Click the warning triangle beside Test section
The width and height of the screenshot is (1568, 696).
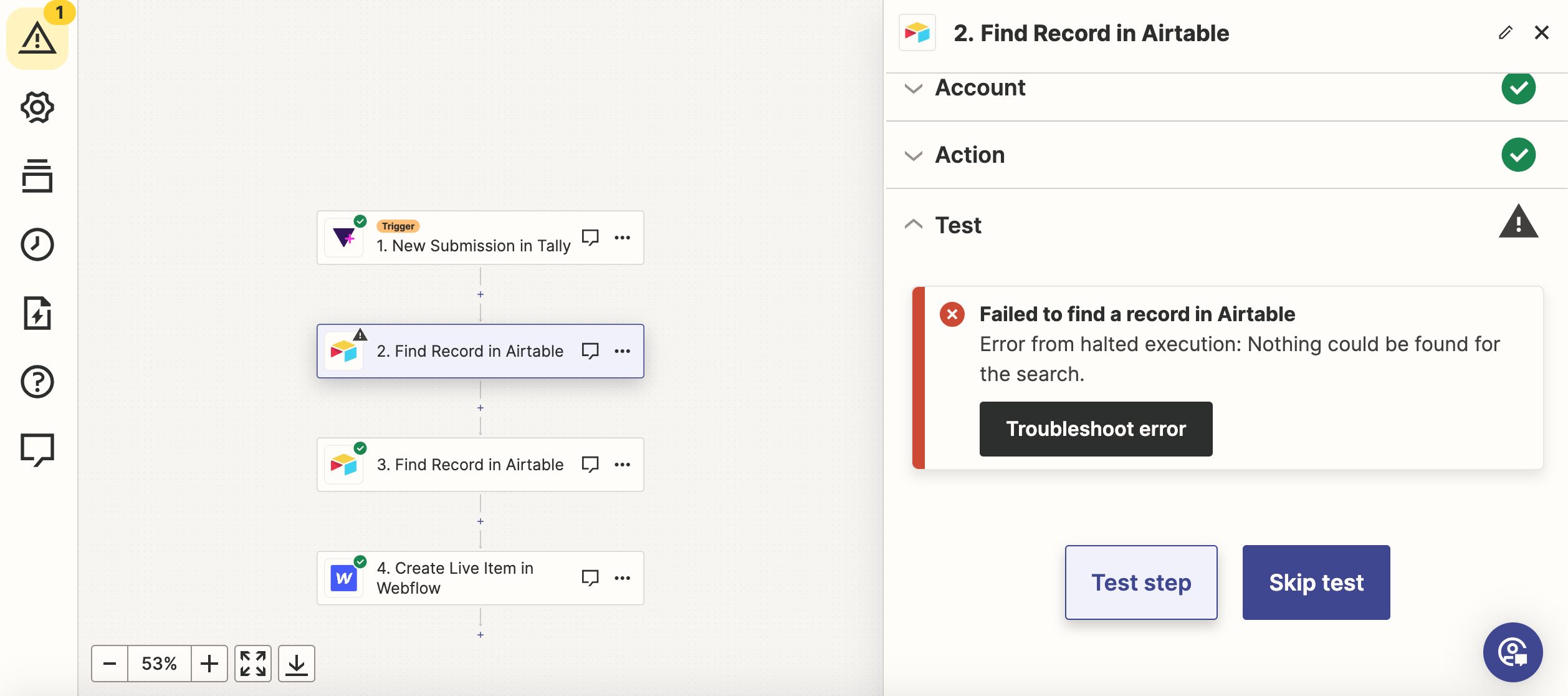(x=1519, y=221)
